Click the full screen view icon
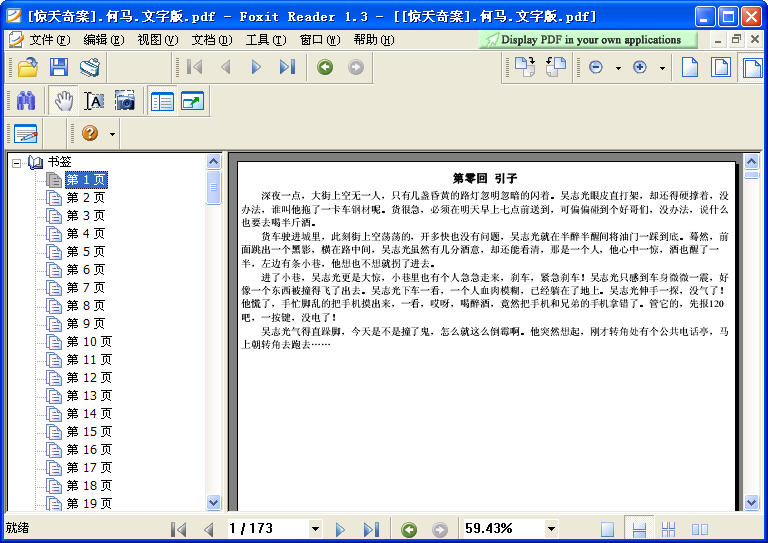The width and height of the screenshot is (768, 543). (192, 101)
